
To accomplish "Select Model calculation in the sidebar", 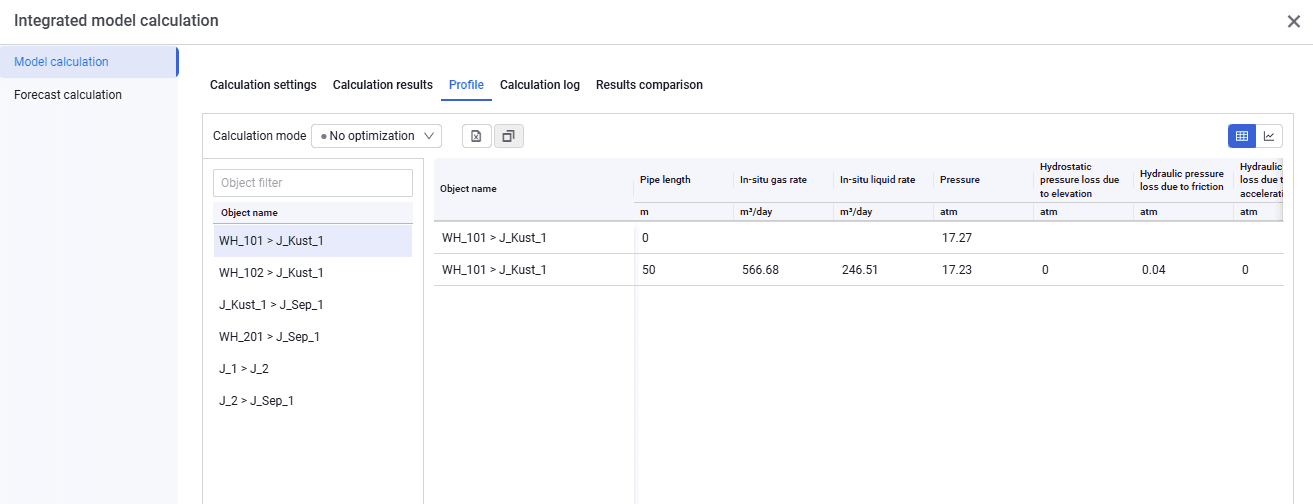I will pyautogui.click(x=88, y=61).
